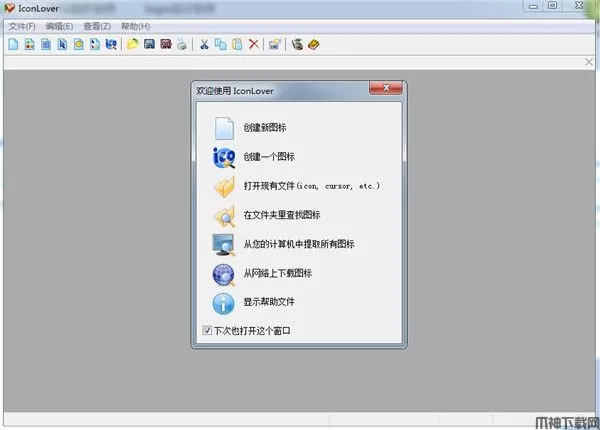600x430 pixels.
Task: Close the small panel X below the toolbar
Action: click(x=589, y=62)
